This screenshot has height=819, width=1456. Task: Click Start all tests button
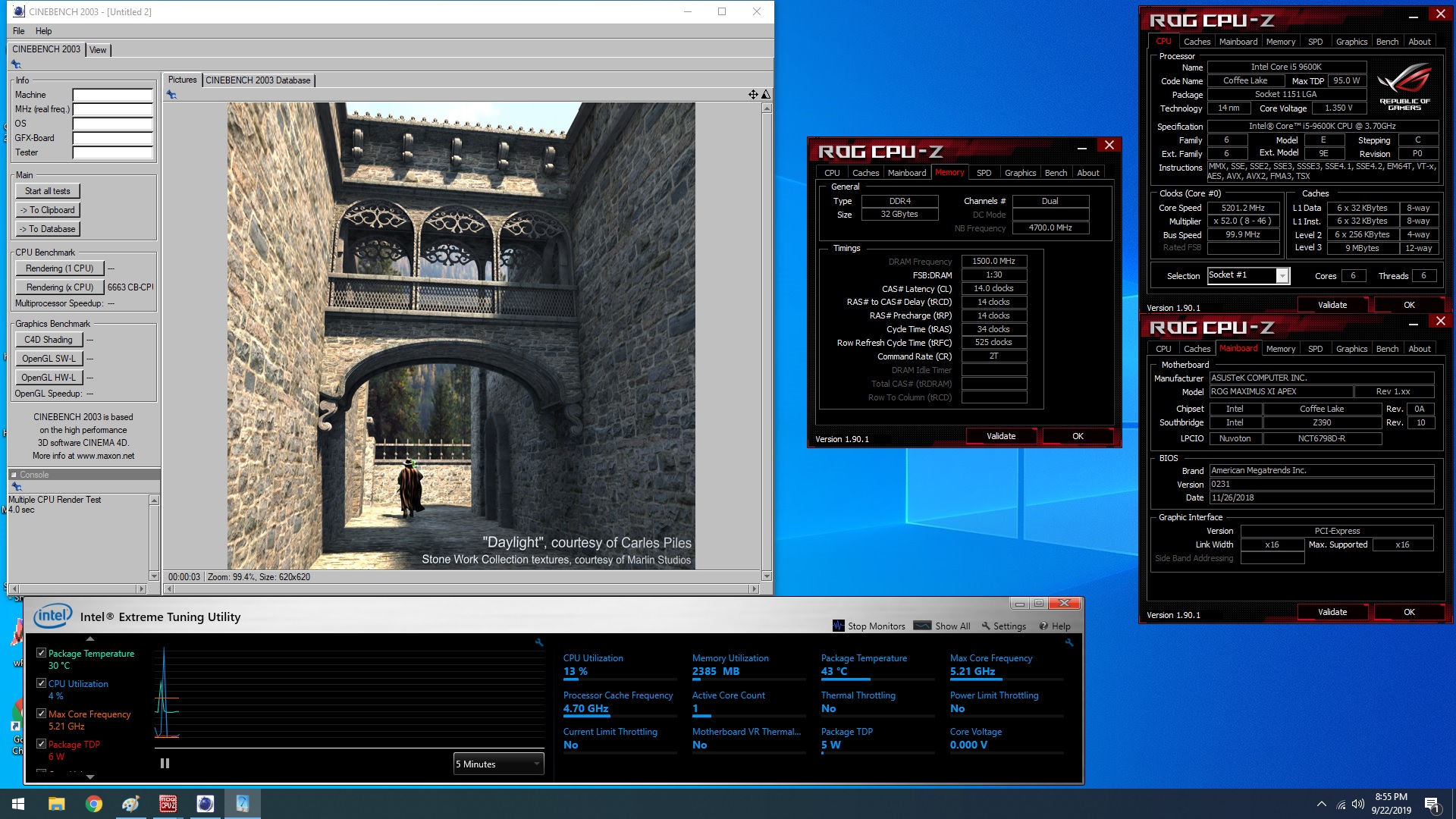[48, 191]
